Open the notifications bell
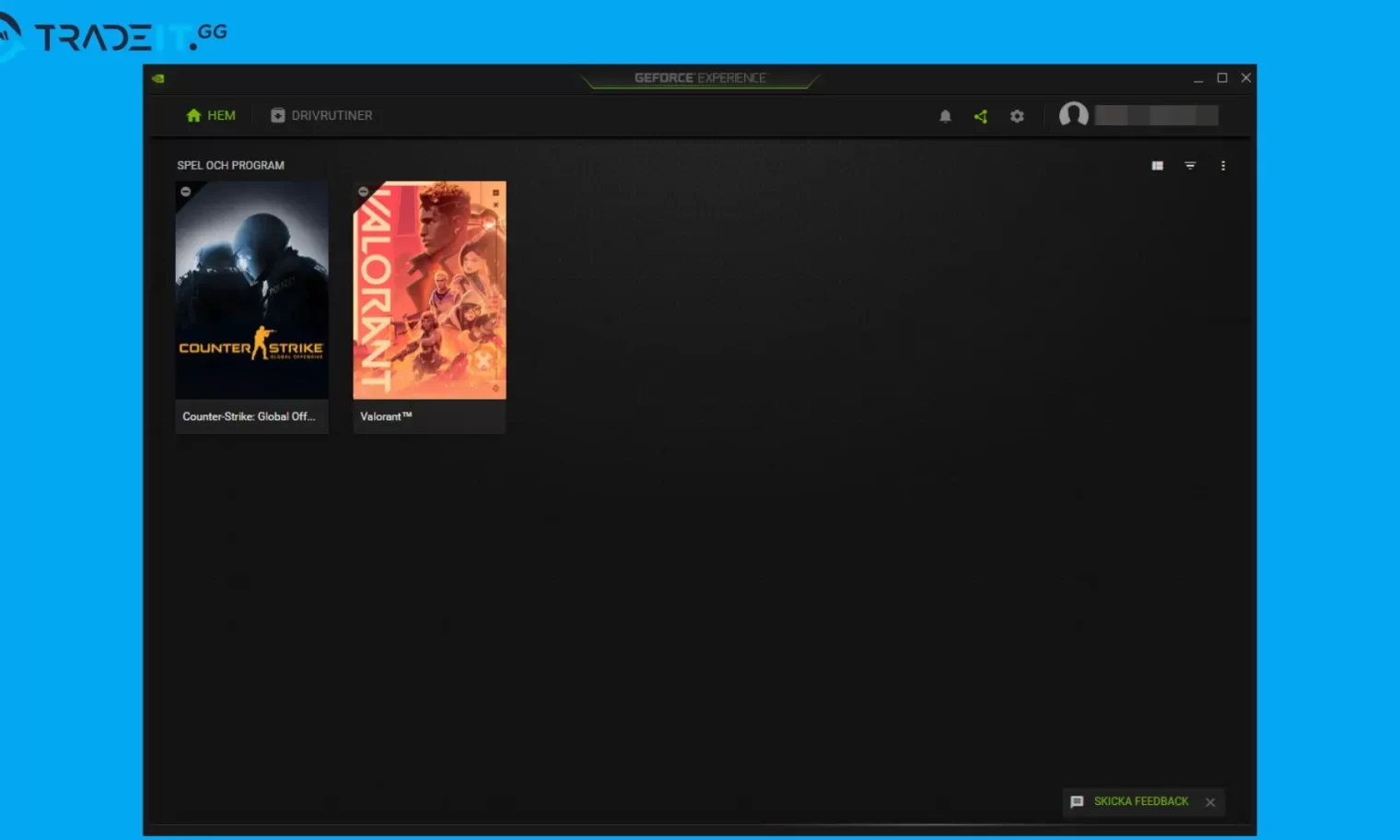 tap(945, 116)
